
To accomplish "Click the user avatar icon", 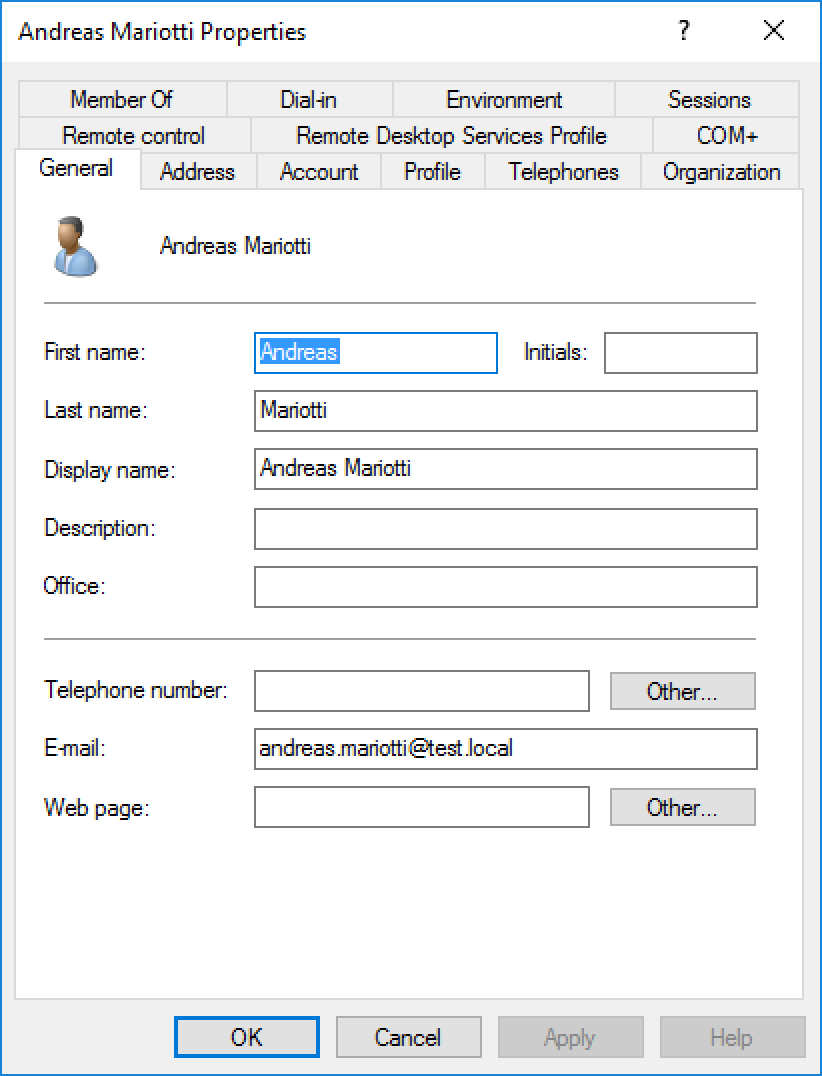I will pos(74,247).
